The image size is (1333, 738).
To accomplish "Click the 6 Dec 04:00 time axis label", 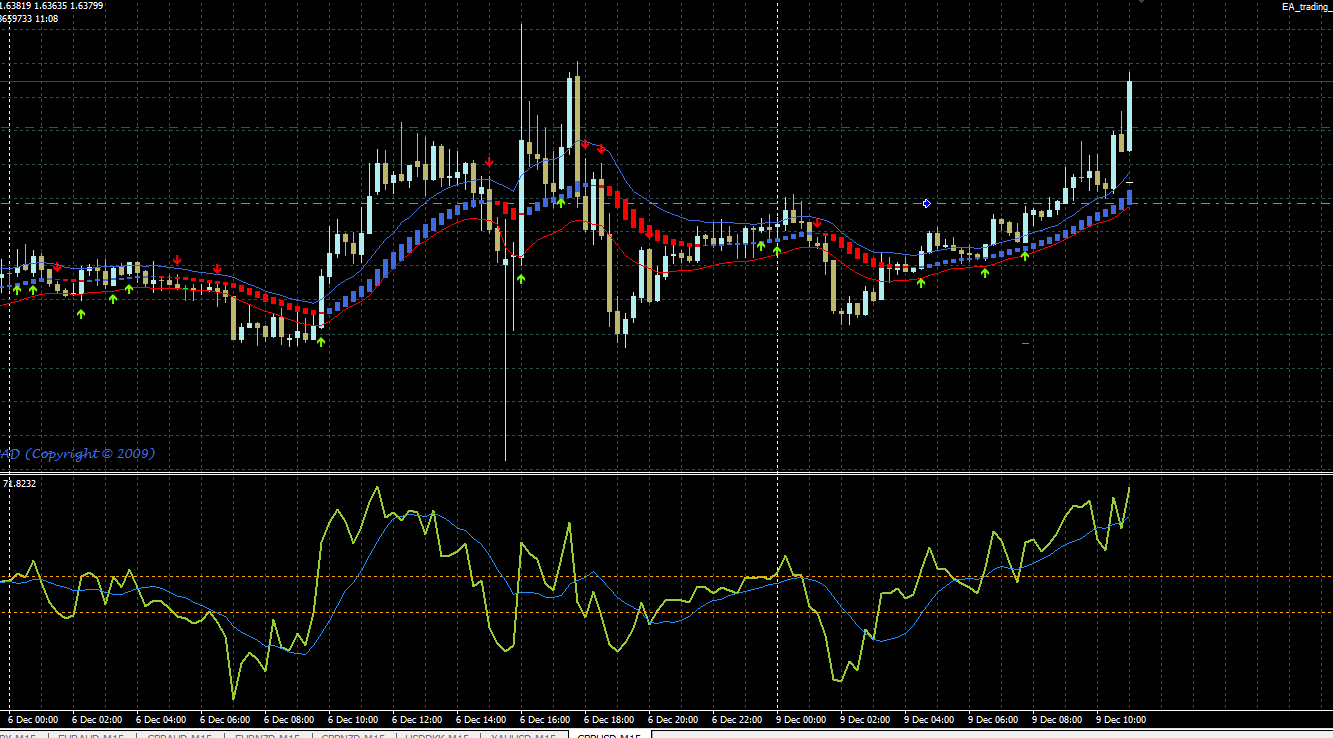I will 163,719.
